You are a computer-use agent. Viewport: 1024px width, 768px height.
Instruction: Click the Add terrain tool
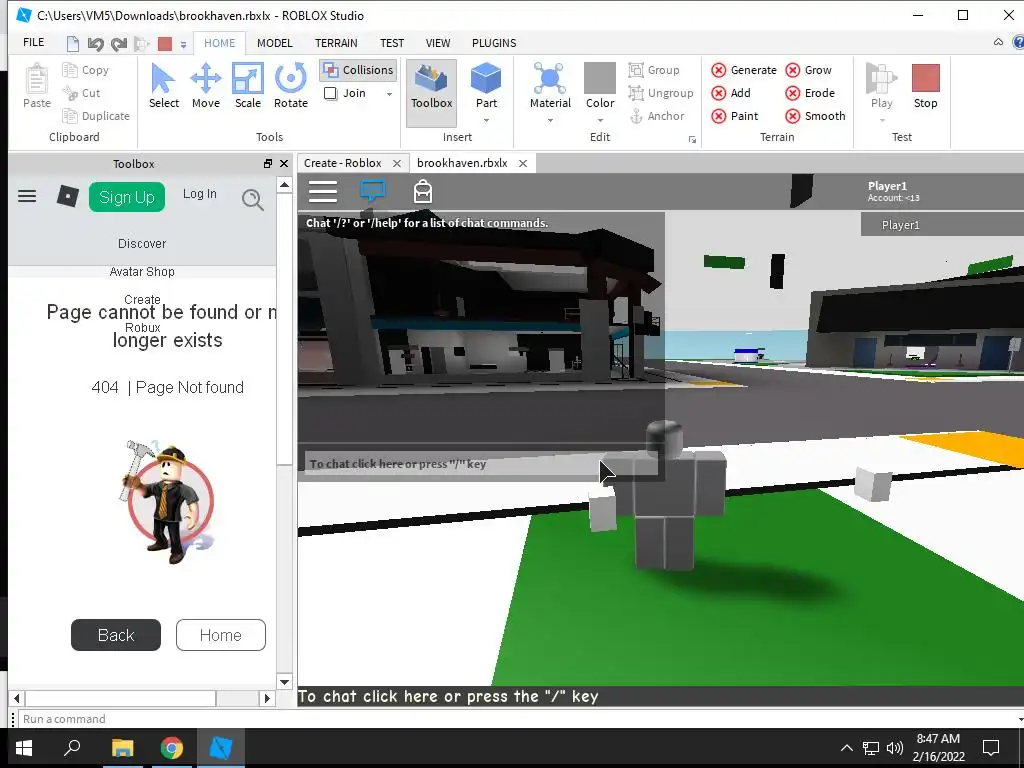(x=731, y=93)
